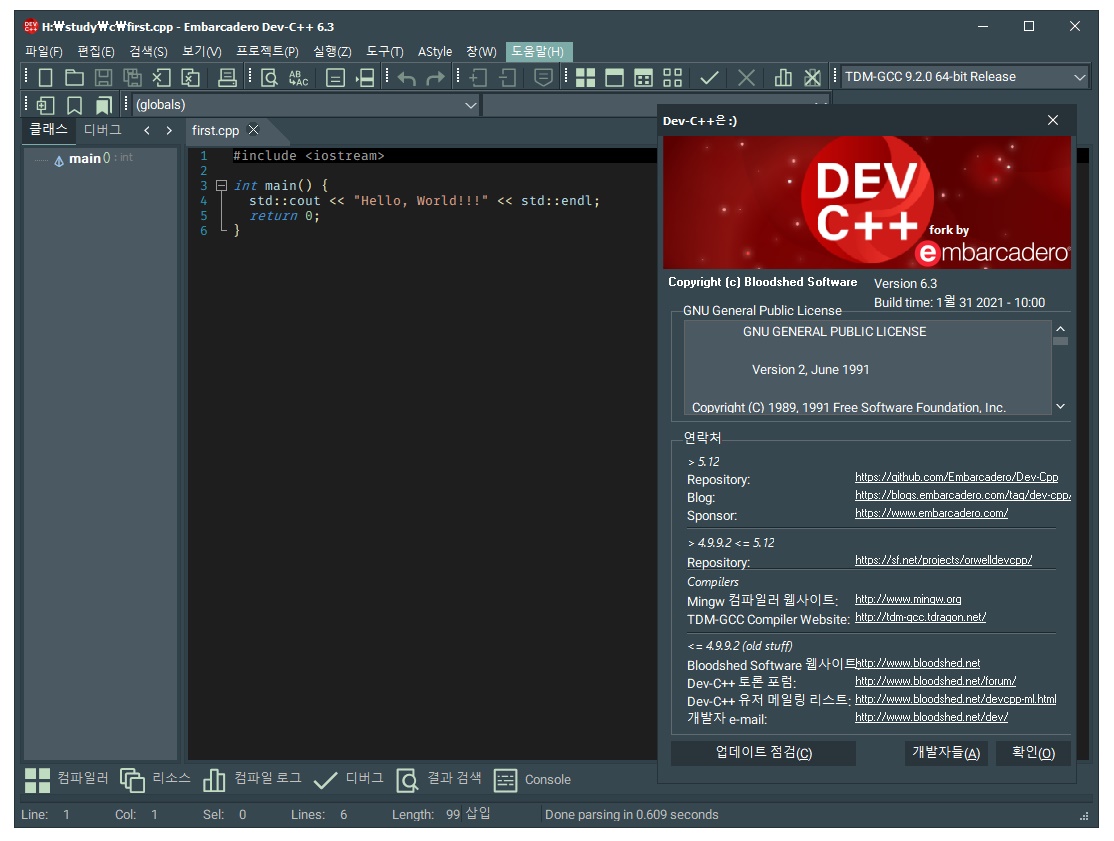Viewport: 1114px width, 841px height.
Task: Open the 도움말(H) menu
Action: click(539, 52)
